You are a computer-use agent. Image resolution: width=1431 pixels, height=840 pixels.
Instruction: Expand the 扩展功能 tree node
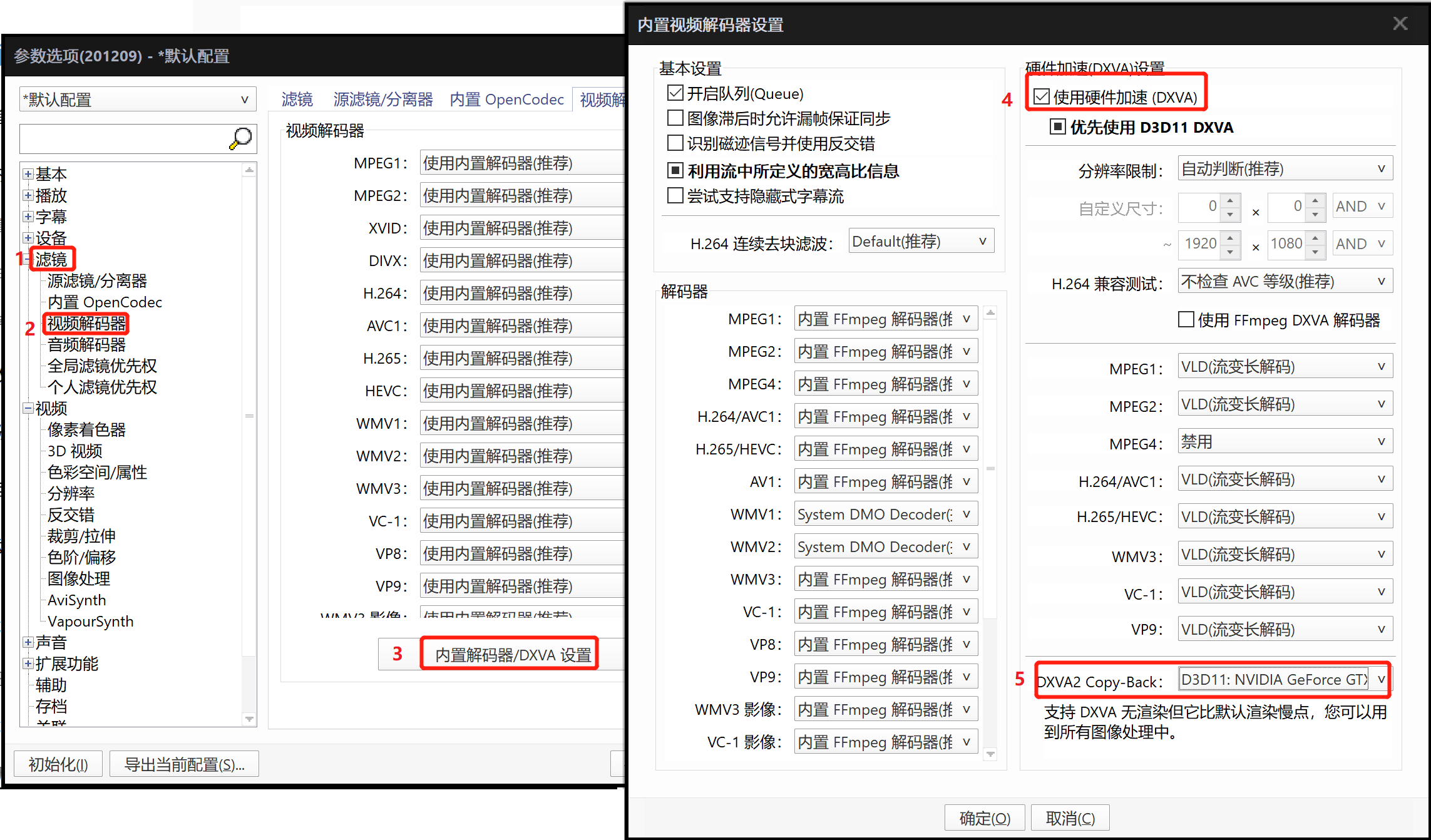[28, 663]
